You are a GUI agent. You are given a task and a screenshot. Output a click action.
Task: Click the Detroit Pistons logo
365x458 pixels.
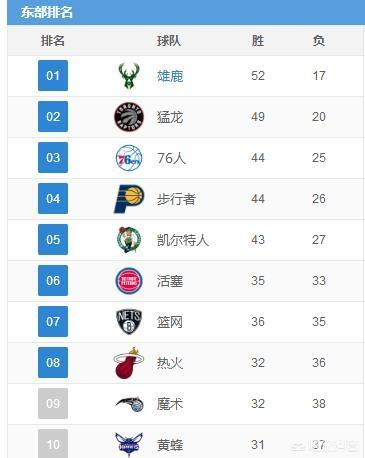pyautogui.click(x=129, y=281)
